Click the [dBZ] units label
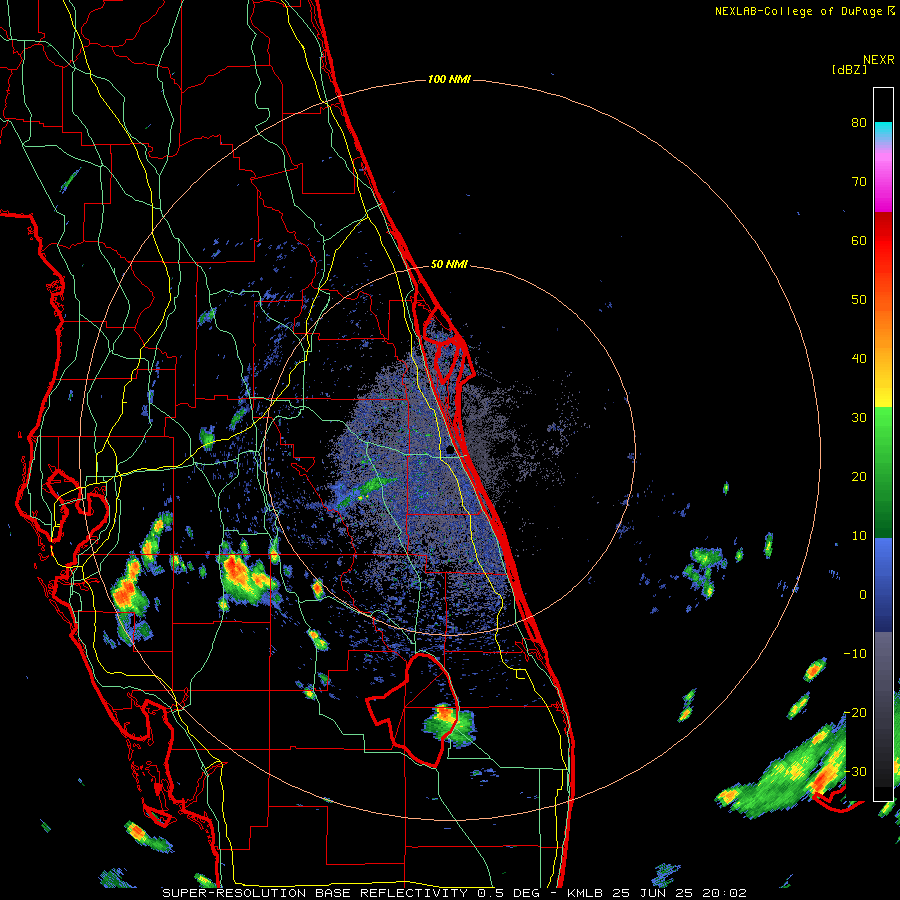The image size is (900, 900). click(849, 70)
